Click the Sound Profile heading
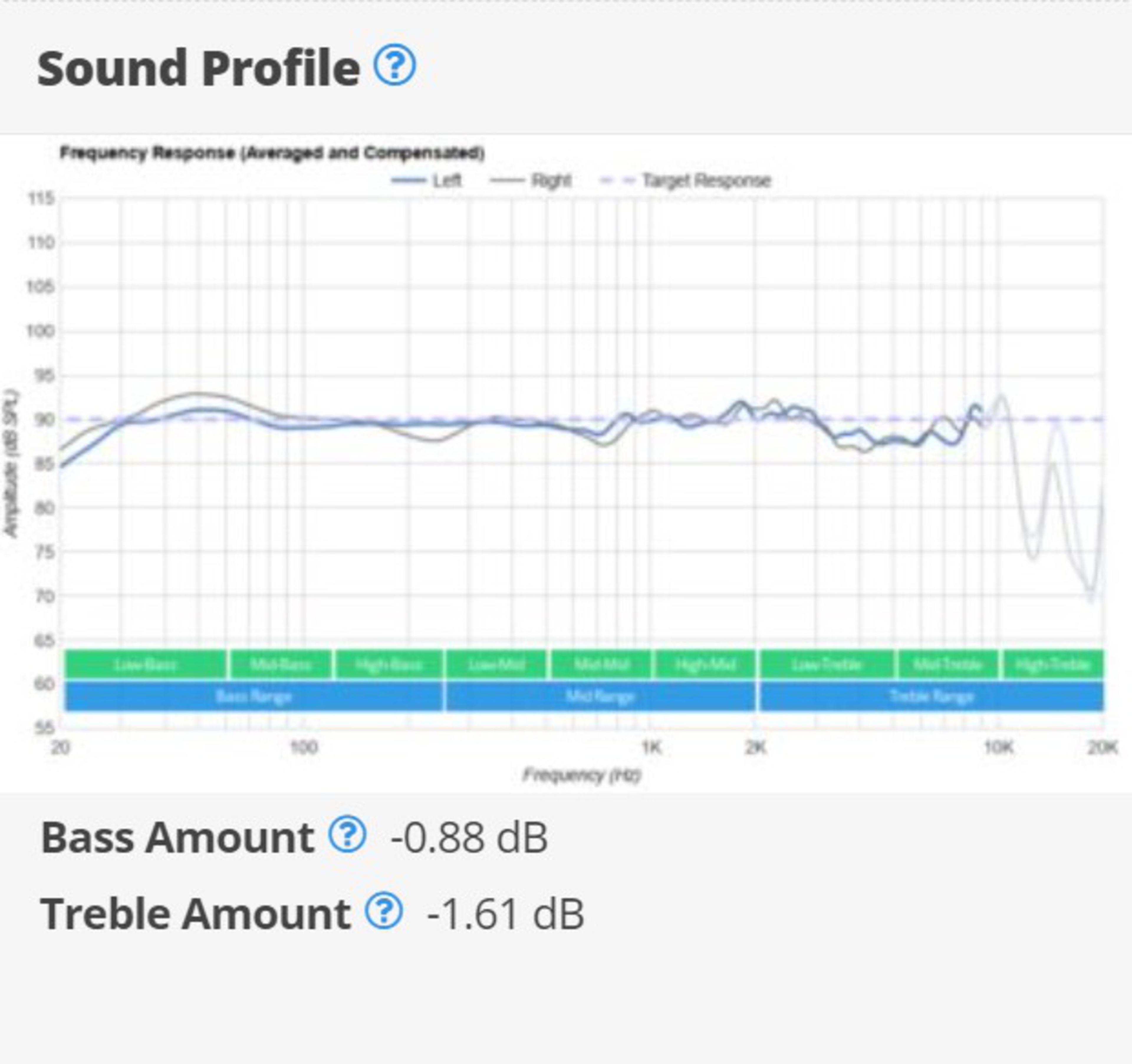This screenshot has height=1064, width=1132. click(x=198, y=68)
